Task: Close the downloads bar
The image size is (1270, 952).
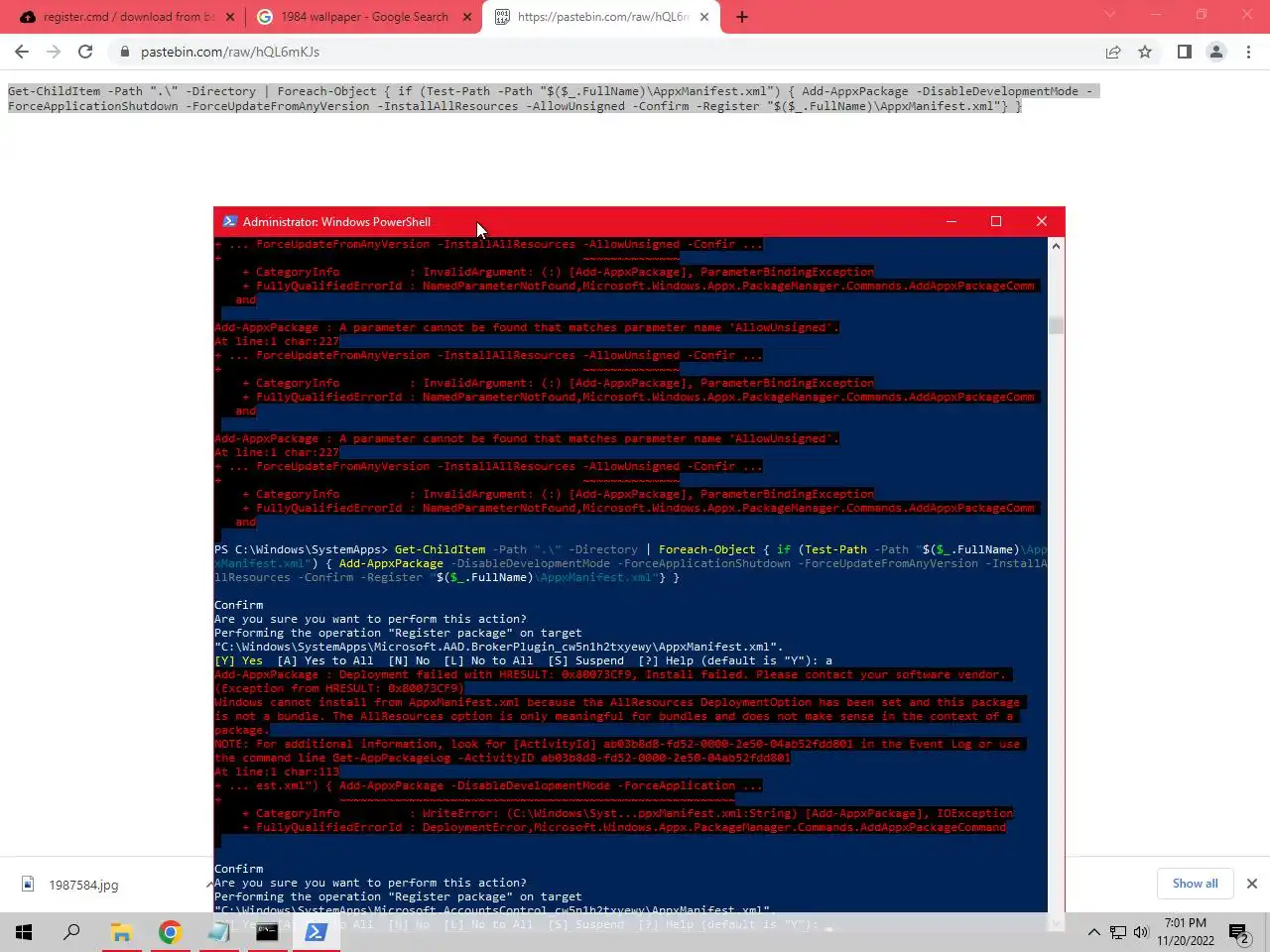Action: click(x=1251, y=884)
